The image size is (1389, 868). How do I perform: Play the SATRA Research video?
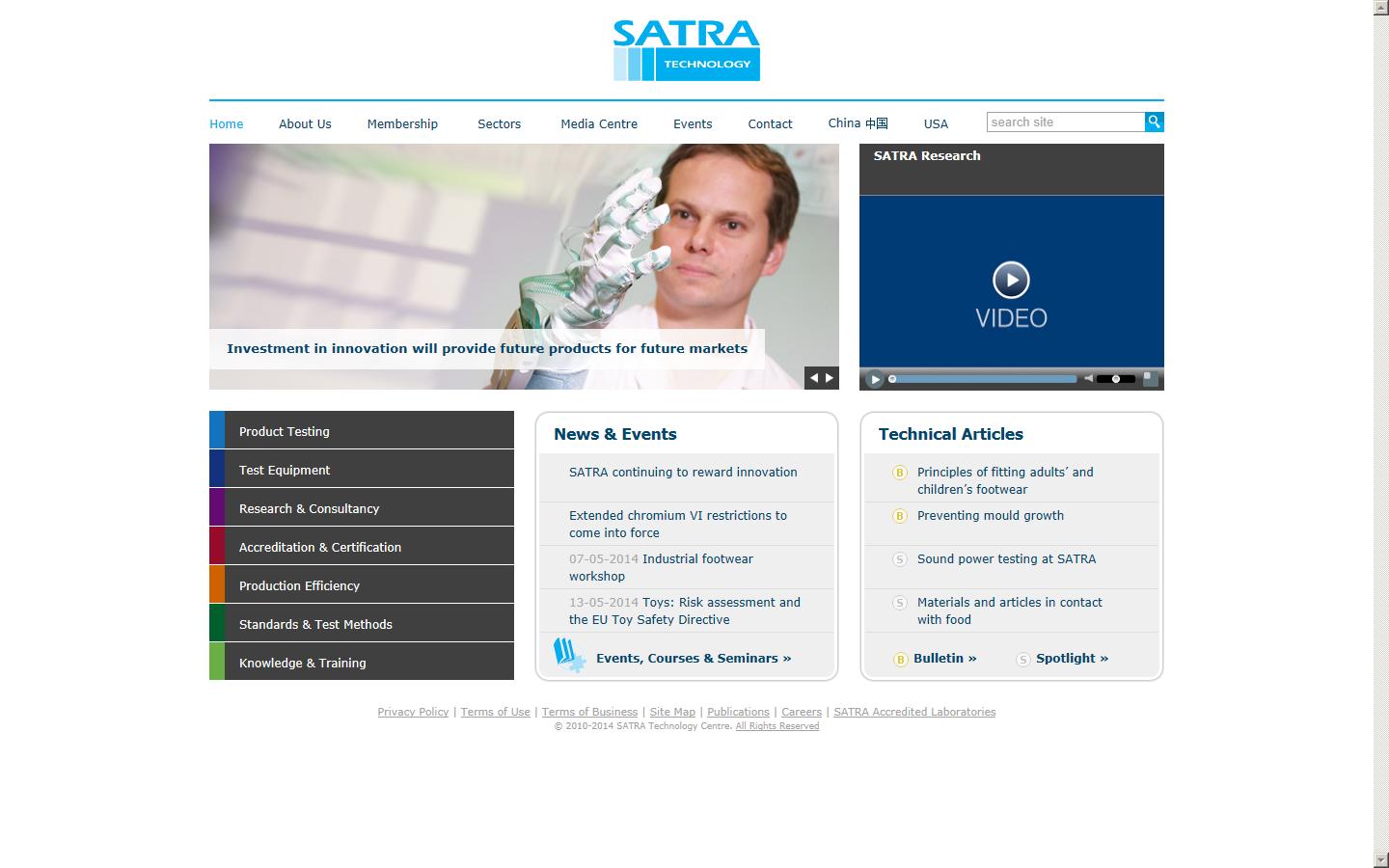[1011, 280]
